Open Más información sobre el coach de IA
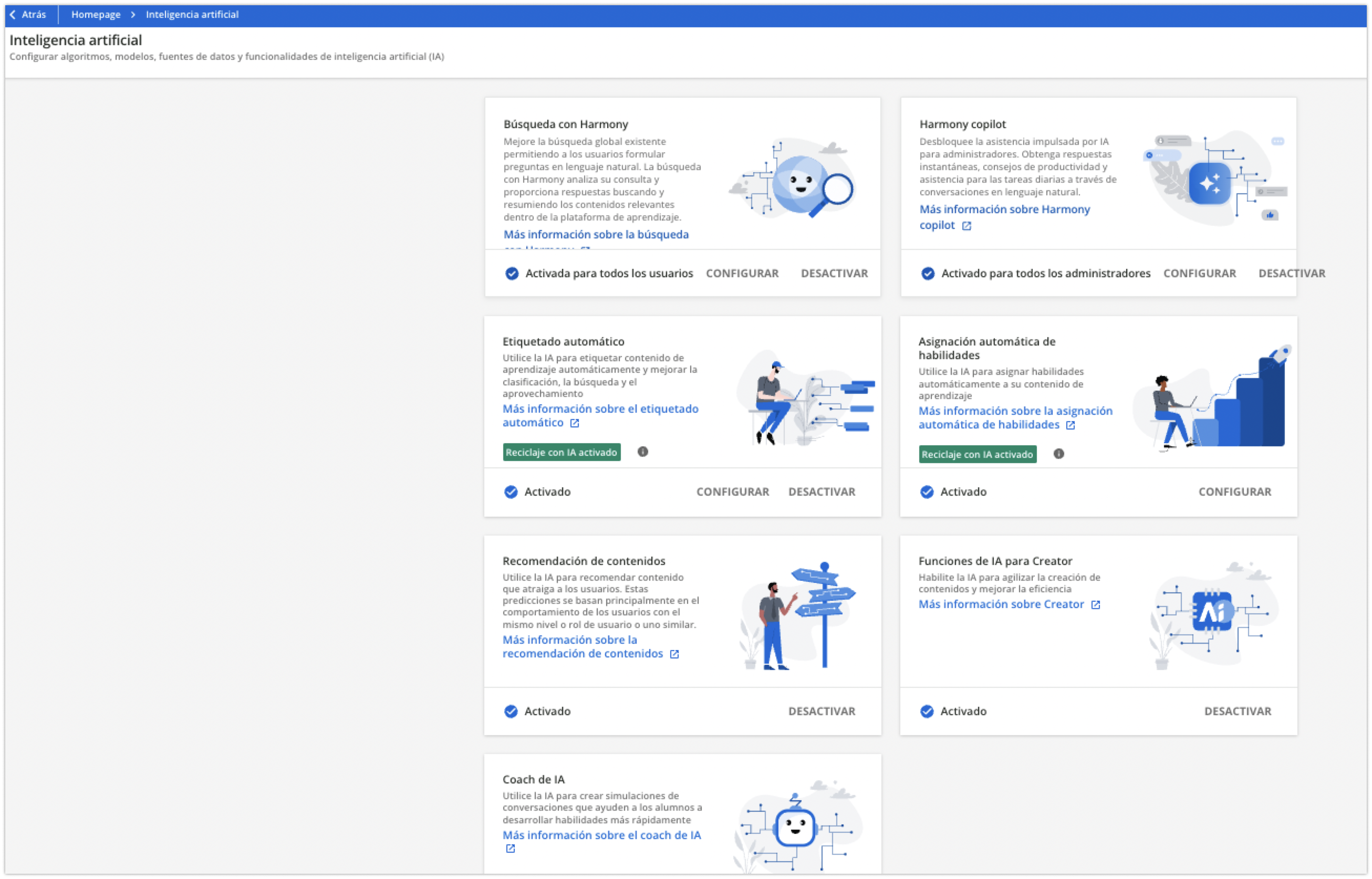This screenshot has height=879, width=1372. [x=601, y=835]
